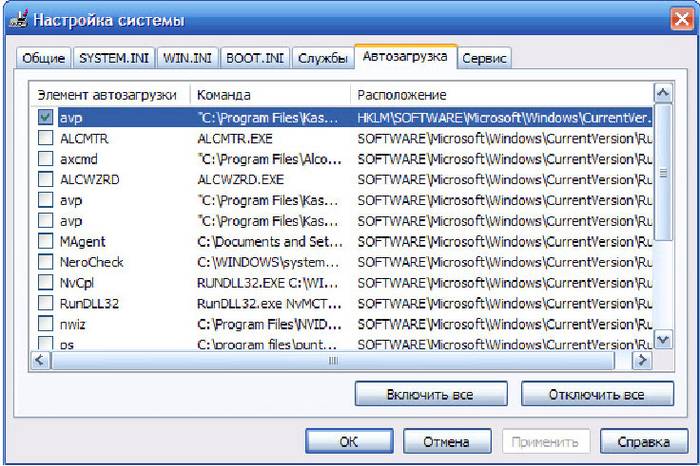700x466 pixels.
Task: Check the RunDLL32 startup entry
Action: point(45,303)
